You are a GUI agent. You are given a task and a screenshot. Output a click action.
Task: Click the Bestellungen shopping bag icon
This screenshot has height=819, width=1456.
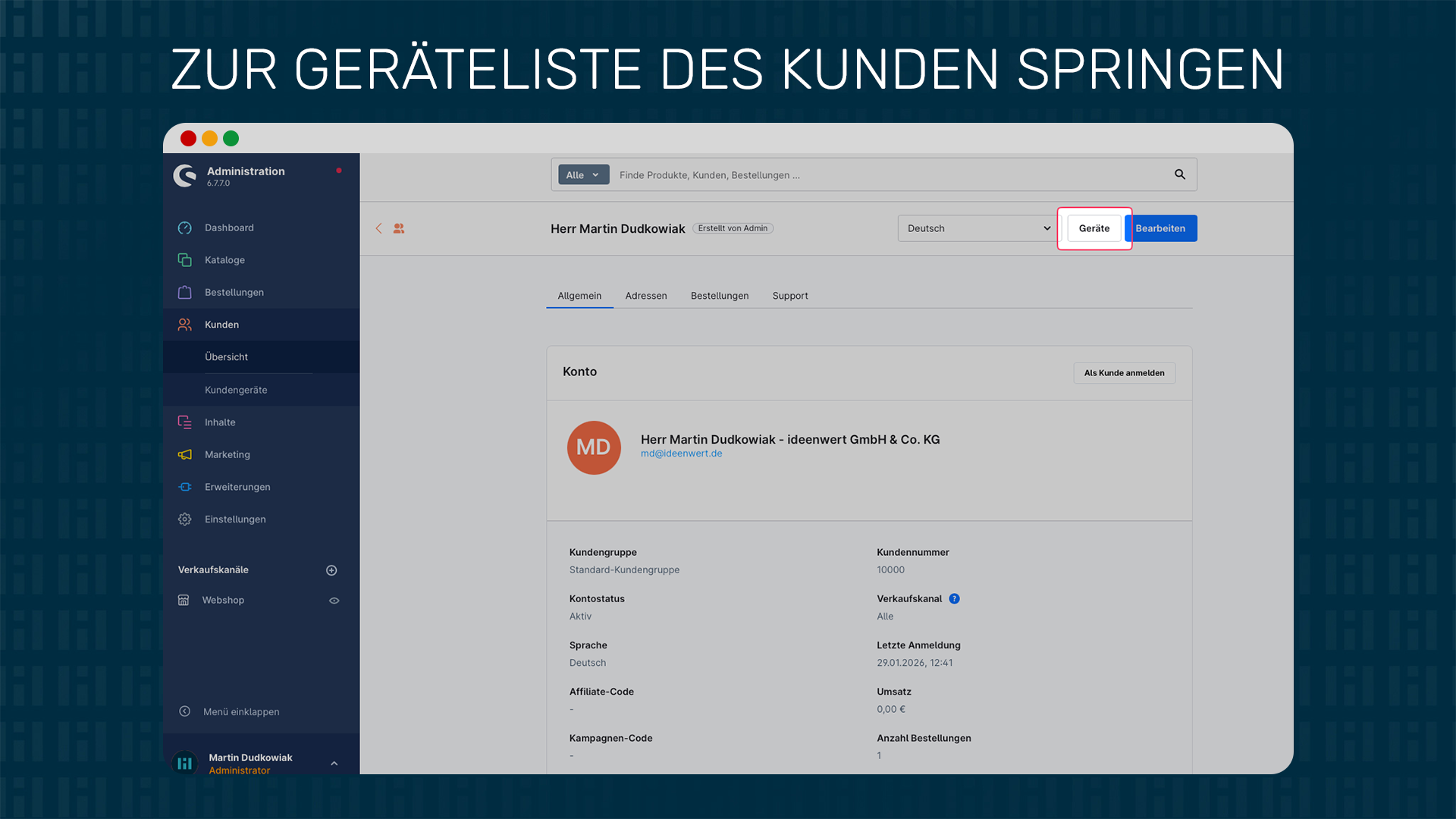click(184, 293)
